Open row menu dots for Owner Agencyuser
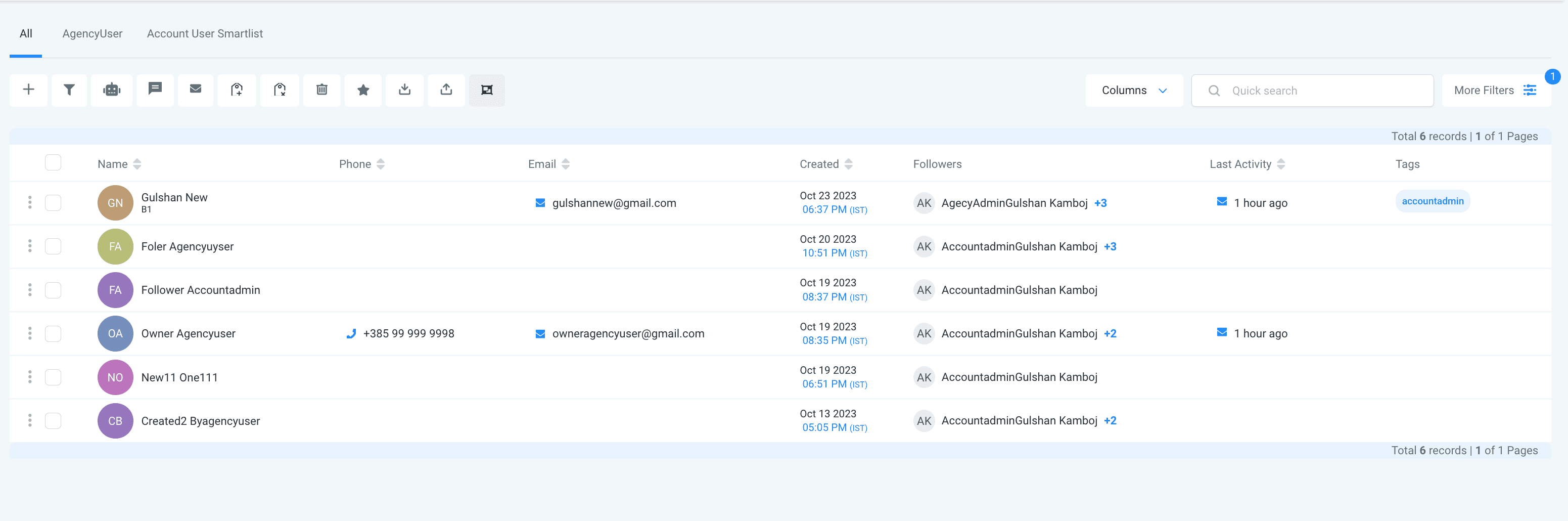The width and height of the screenshot is (1568, 521). 30,333
